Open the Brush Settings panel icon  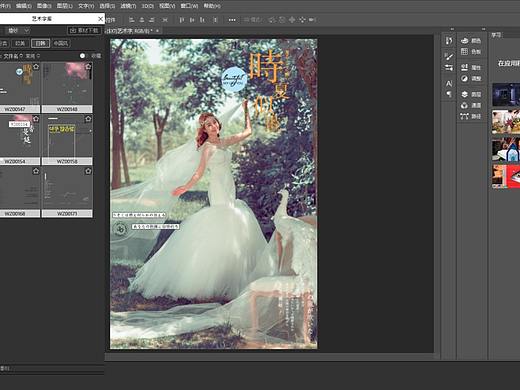(449, 68)
